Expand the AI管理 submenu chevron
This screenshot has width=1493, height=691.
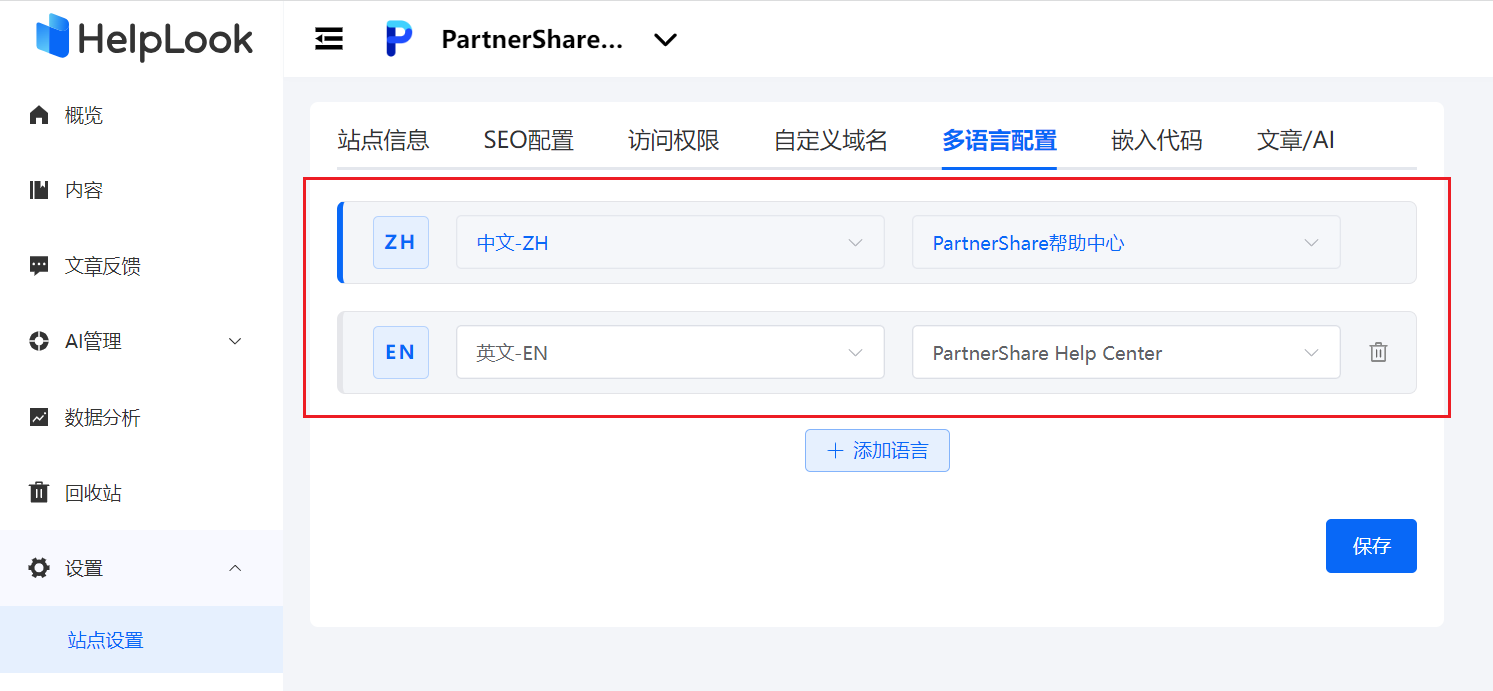click(235, 341)
